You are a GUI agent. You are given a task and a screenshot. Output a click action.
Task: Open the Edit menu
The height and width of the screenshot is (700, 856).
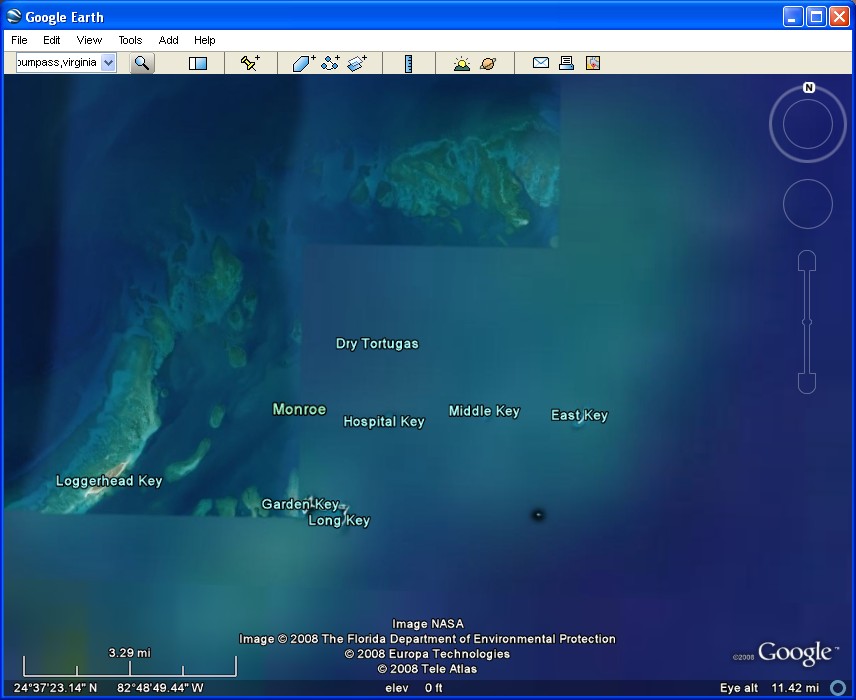coord(52,40)
